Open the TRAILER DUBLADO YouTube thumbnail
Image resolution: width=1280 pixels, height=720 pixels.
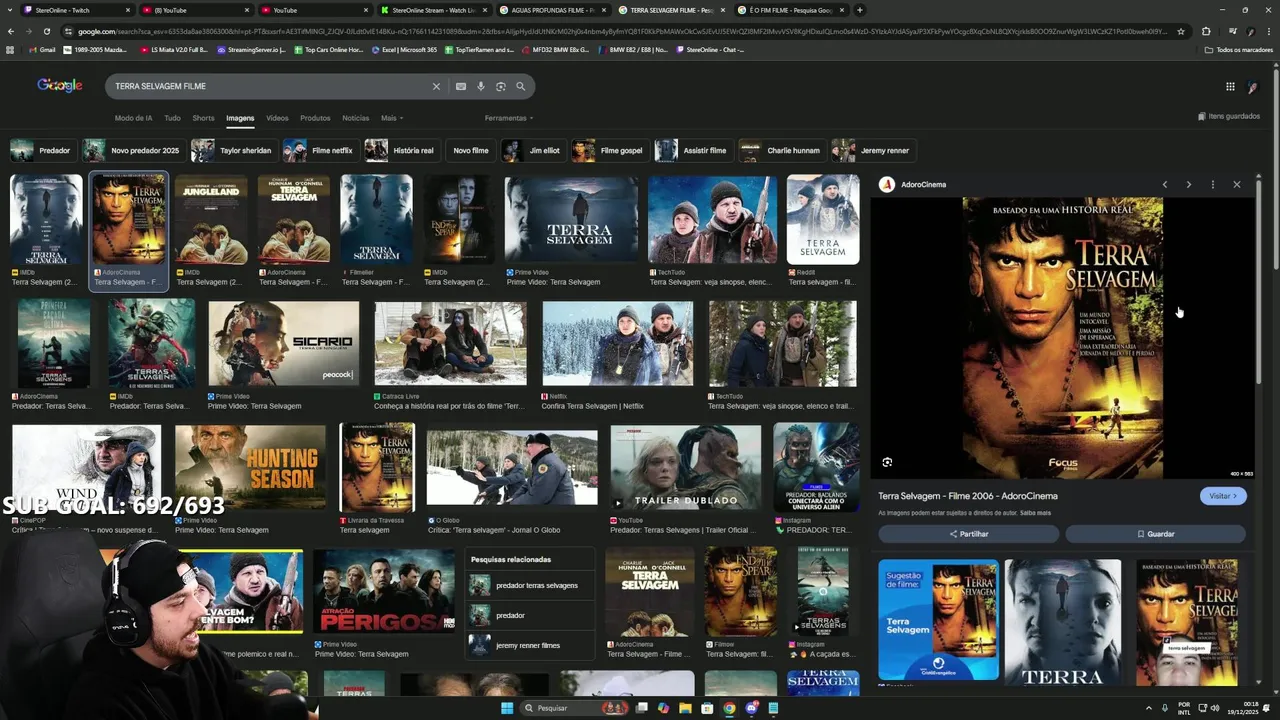685,466
